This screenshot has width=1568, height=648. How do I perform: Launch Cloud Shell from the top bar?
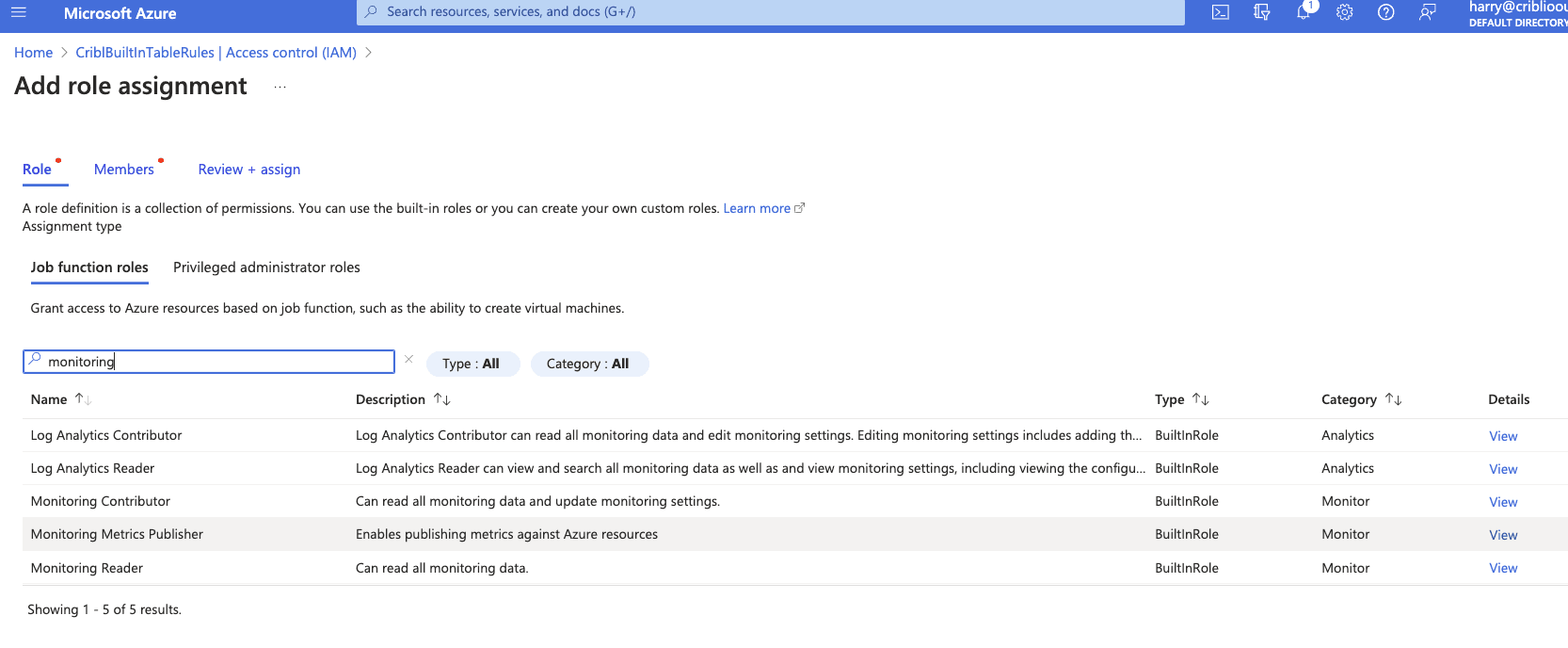tap(1220, 12)
